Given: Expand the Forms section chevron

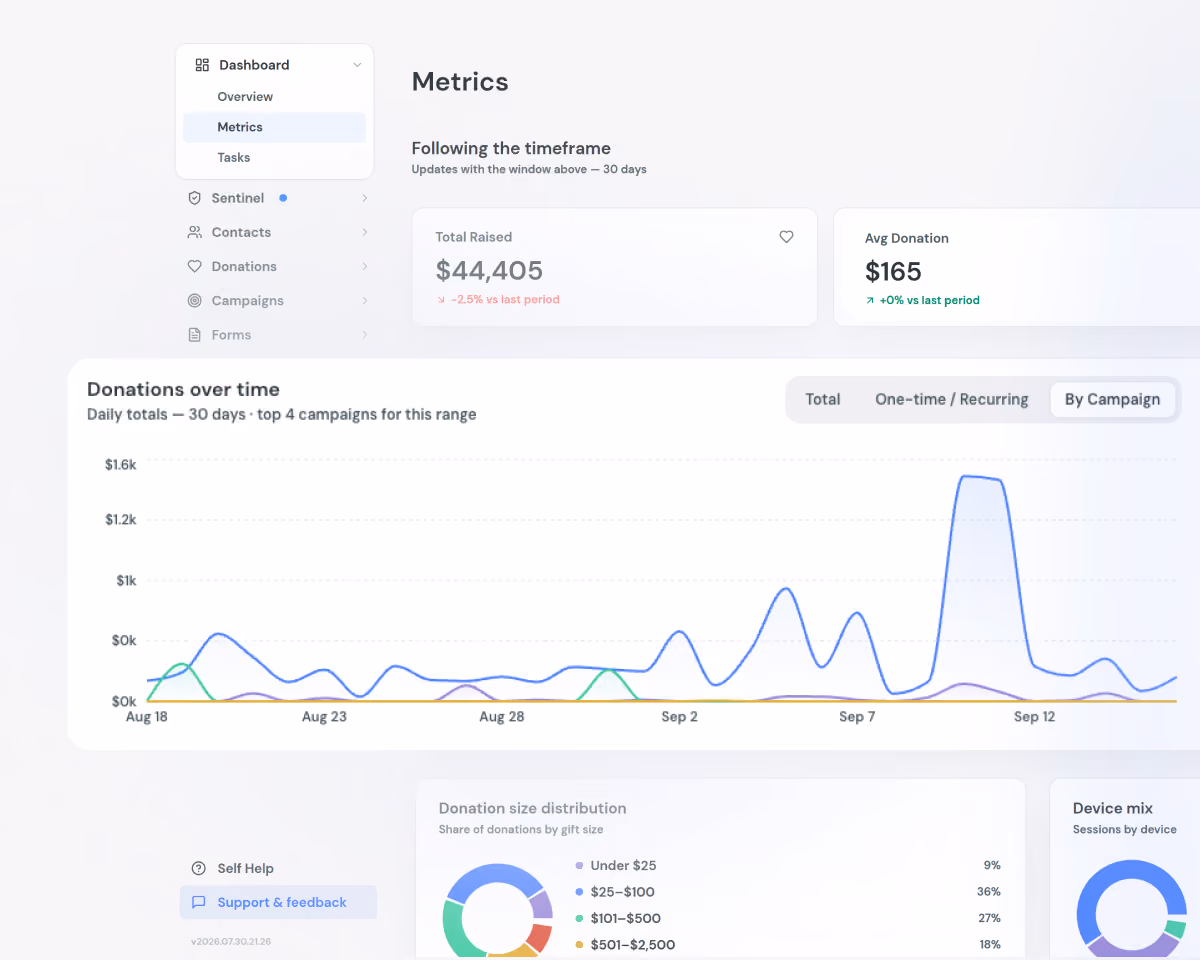Looking at the screenshot, I should point(364,335).
